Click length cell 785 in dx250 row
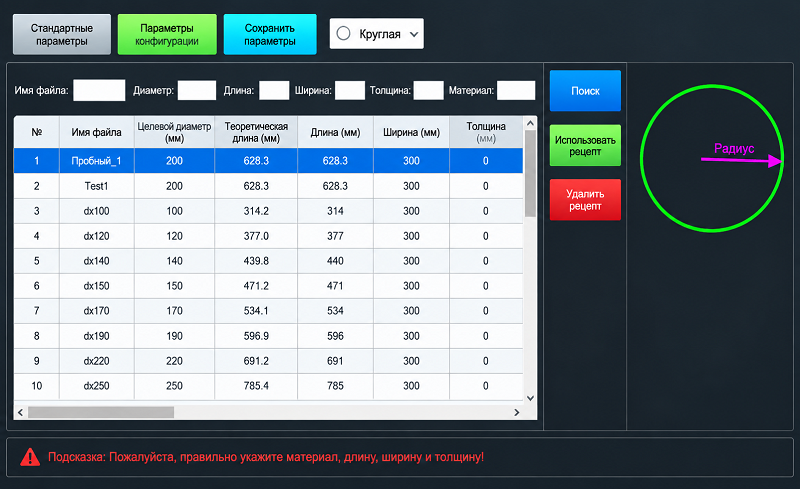This screenshot has height=489, width=800. pyautogui.click(x=335, y=386)
